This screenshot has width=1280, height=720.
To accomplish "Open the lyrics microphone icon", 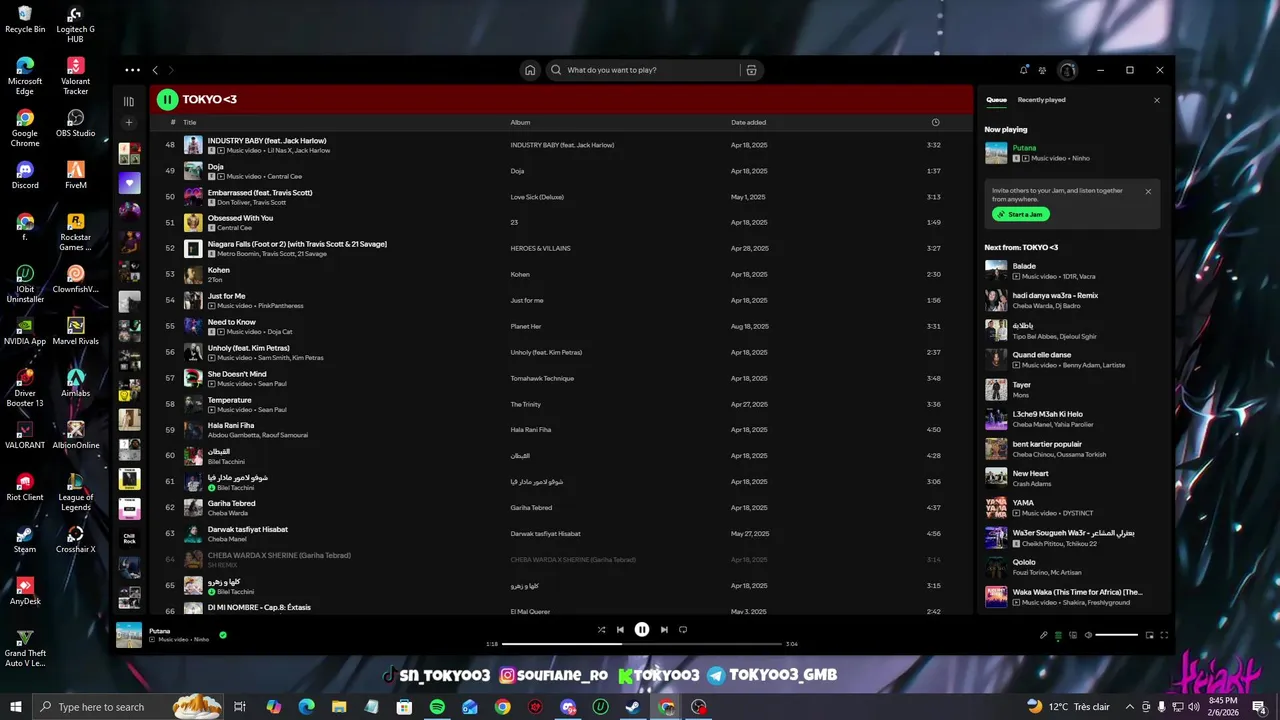I will (x=1043, y=635).
